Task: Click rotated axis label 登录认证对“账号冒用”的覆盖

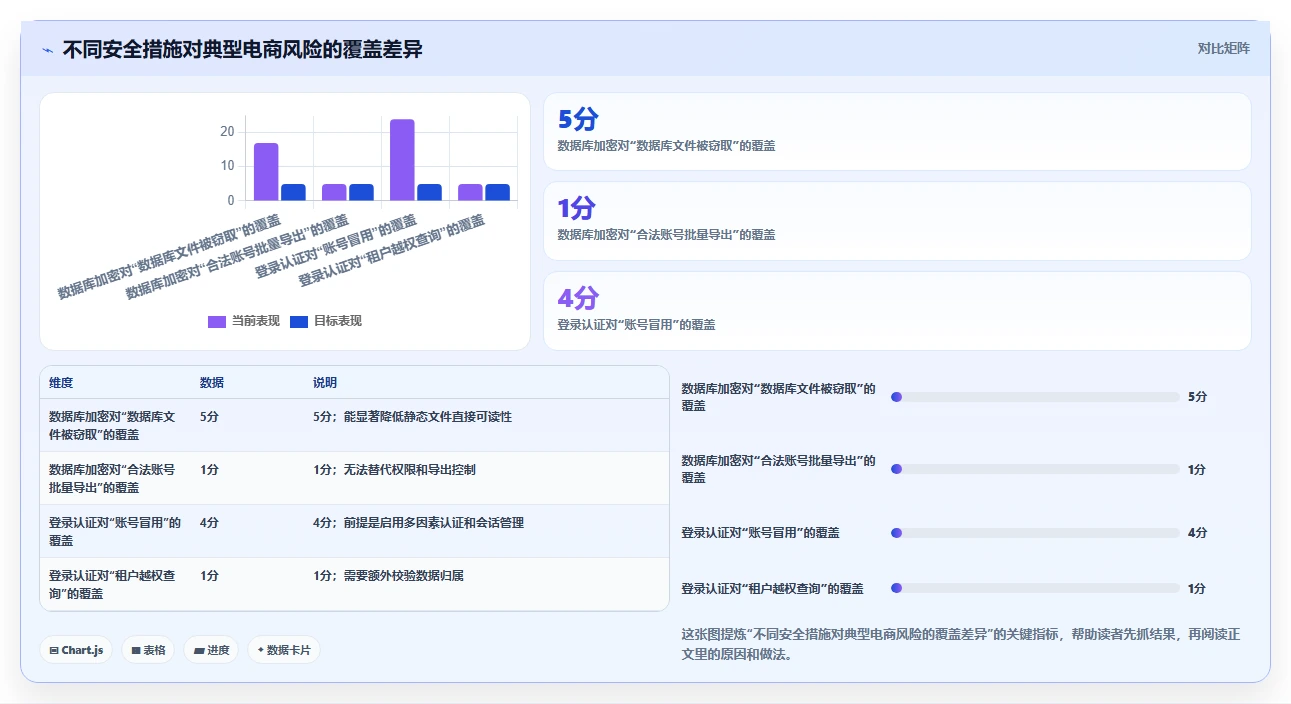Action: [335, 246]
